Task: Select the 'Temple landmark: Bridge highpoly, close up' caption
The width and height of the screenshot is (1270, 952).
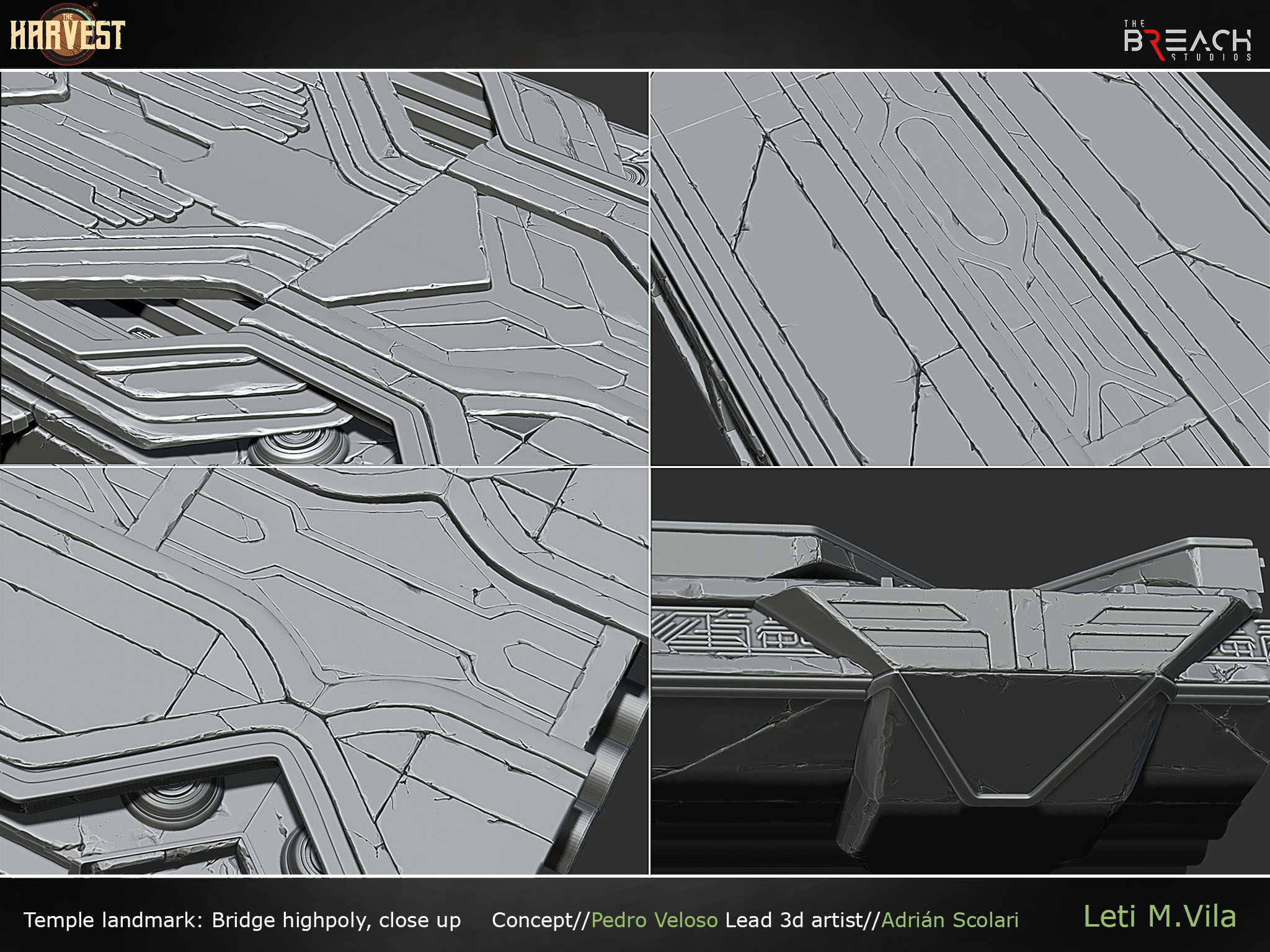Action: pyautogui.click(x=242, y=920)
